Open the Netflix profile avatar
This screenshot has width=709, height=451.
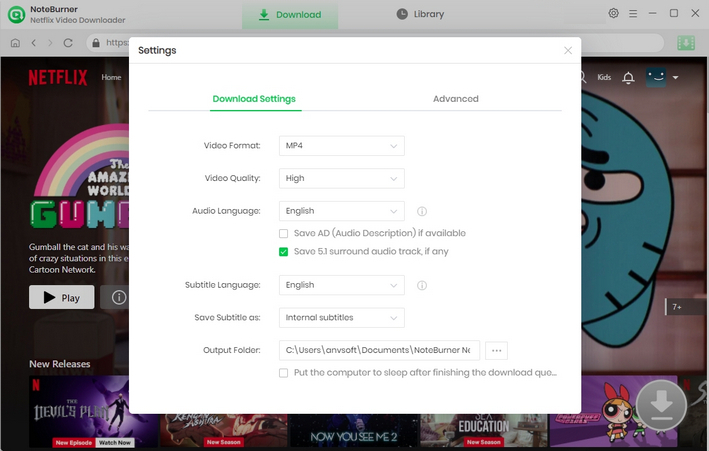pos(656,77)
